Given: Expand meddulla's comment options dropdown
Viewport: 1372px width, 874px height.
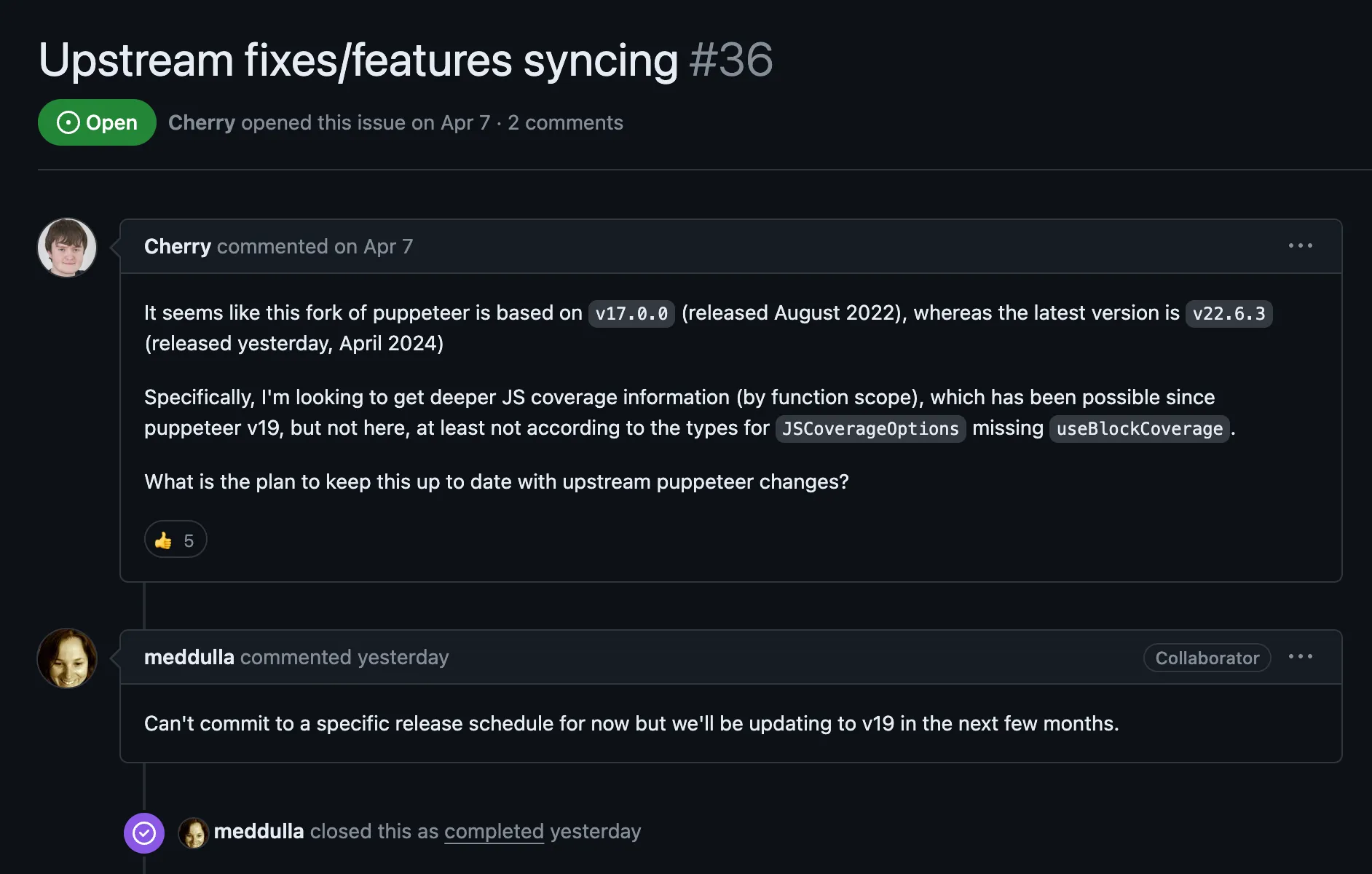Looking at the screenshot, I should point(1301,657).
